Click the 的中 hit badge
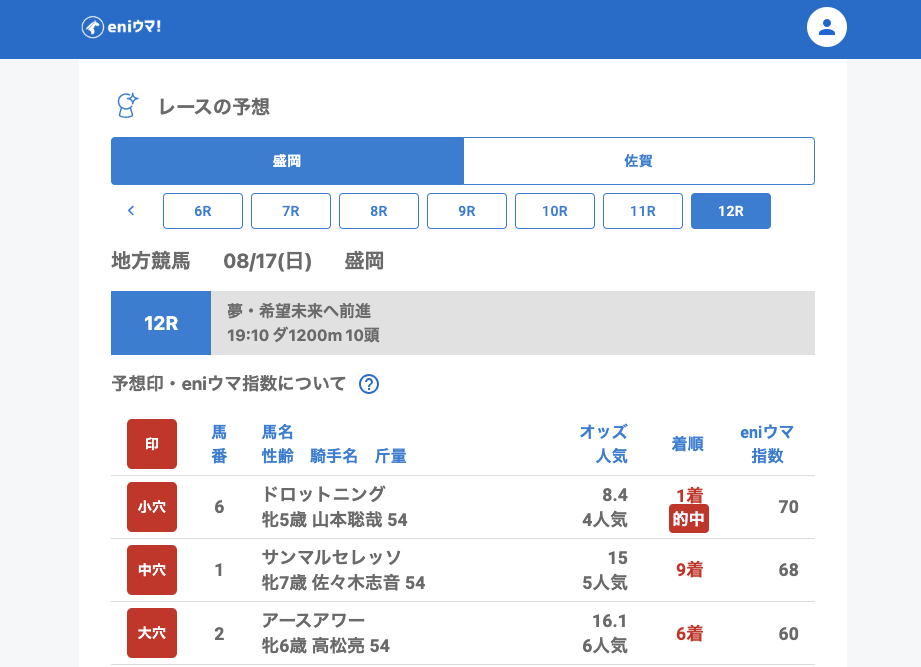Viewport: 921px width, 667px height. click(x=689, y=519)
